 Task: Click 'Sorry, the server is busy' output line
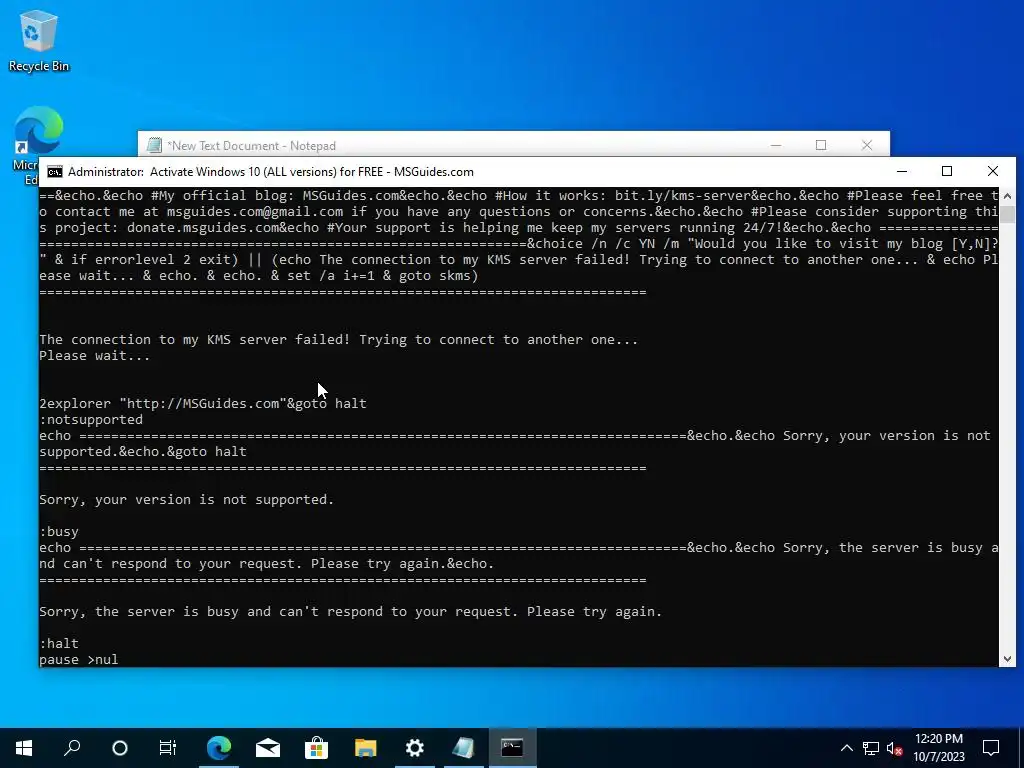coord(351,612)
